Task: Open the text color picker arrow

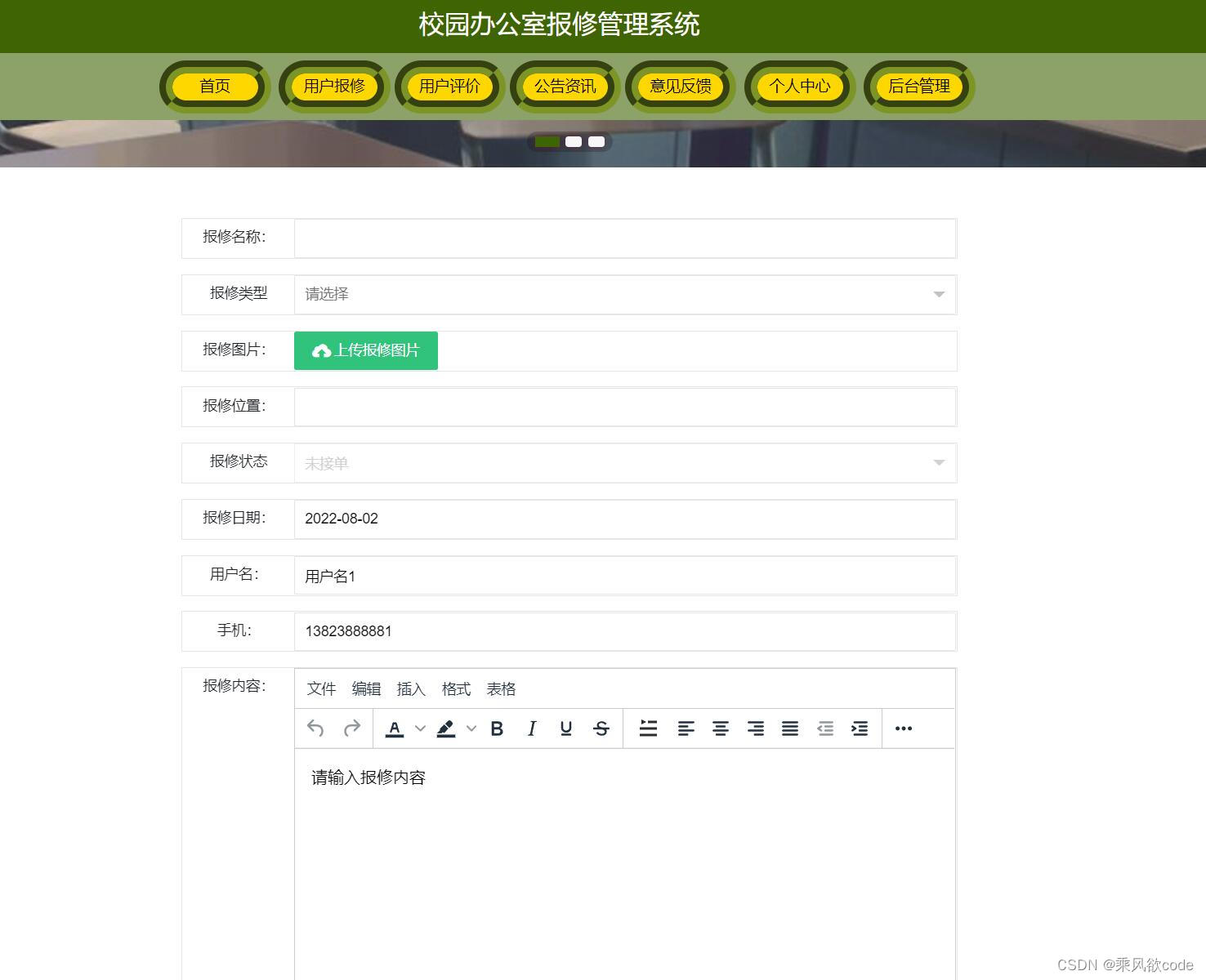Action: click(420, 728)
